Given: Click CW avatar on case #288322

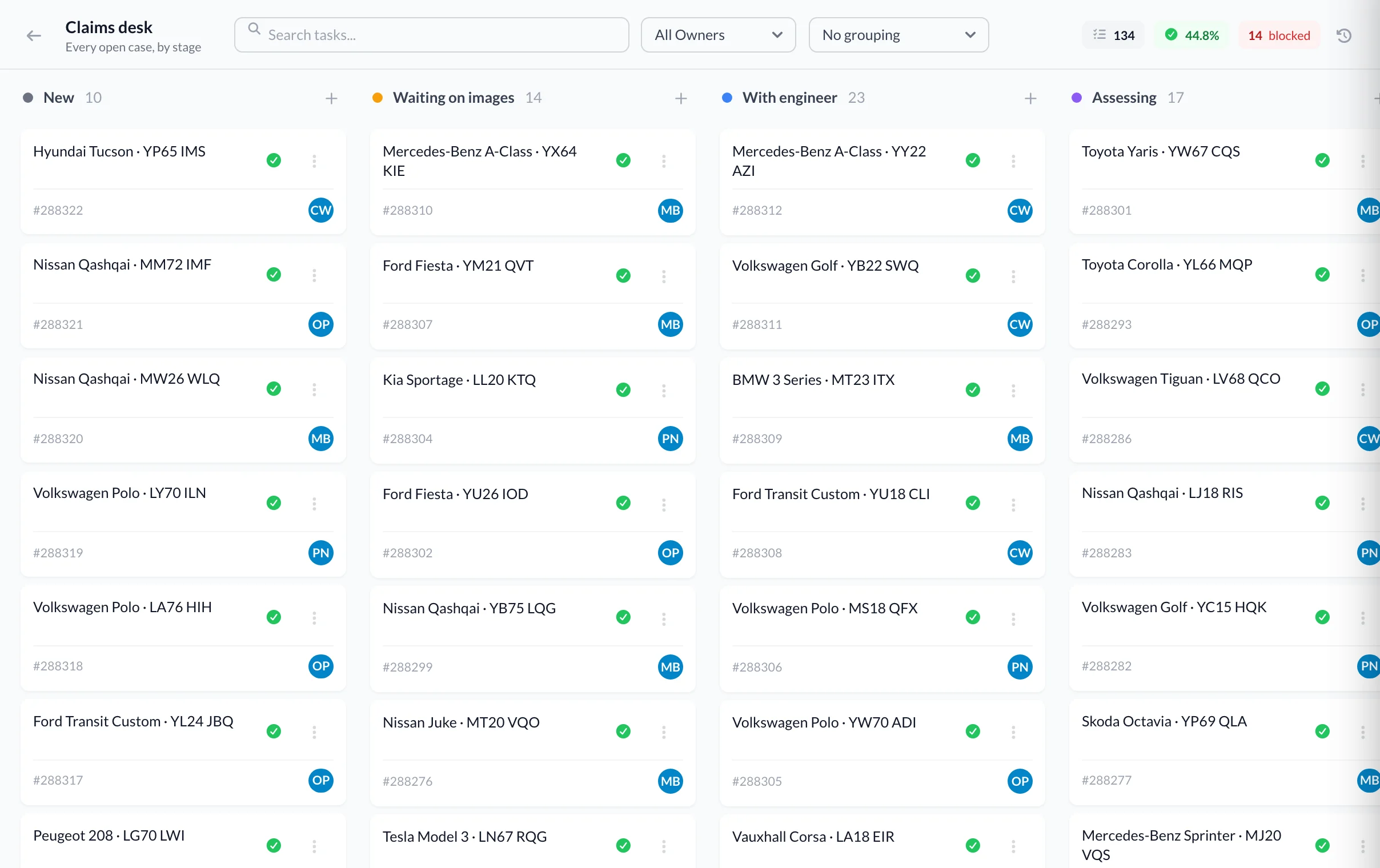Looking at the screenshot, I should (x=321, y=210).
